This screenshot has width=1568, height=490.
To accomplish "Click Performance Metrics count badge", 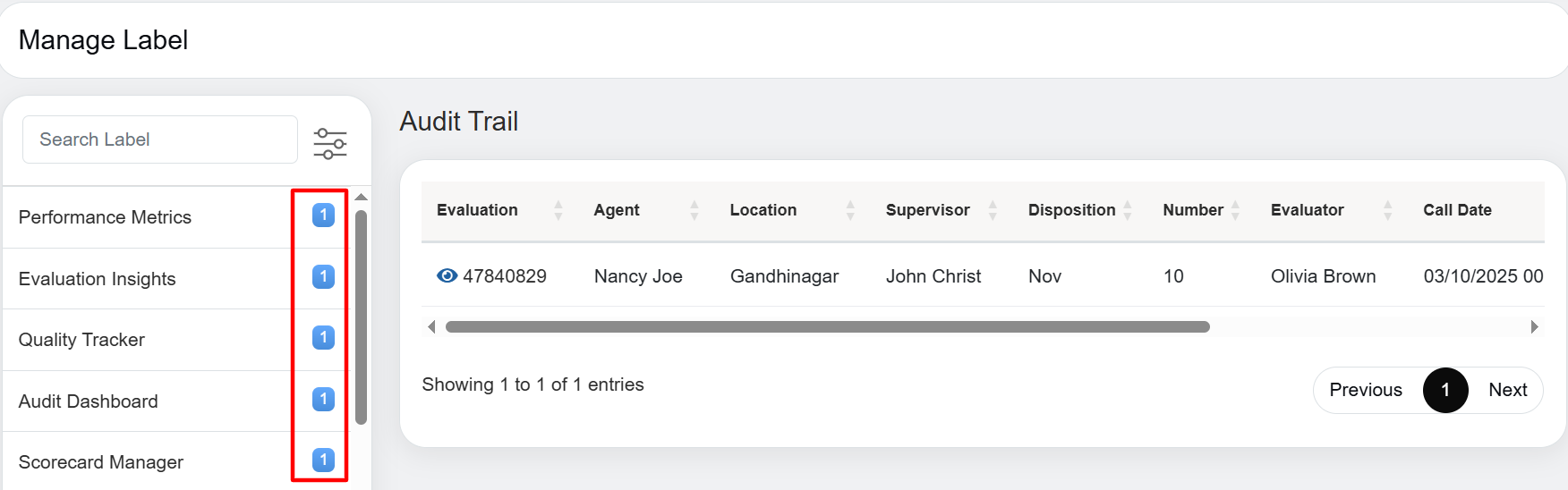I will click(323, 215).
